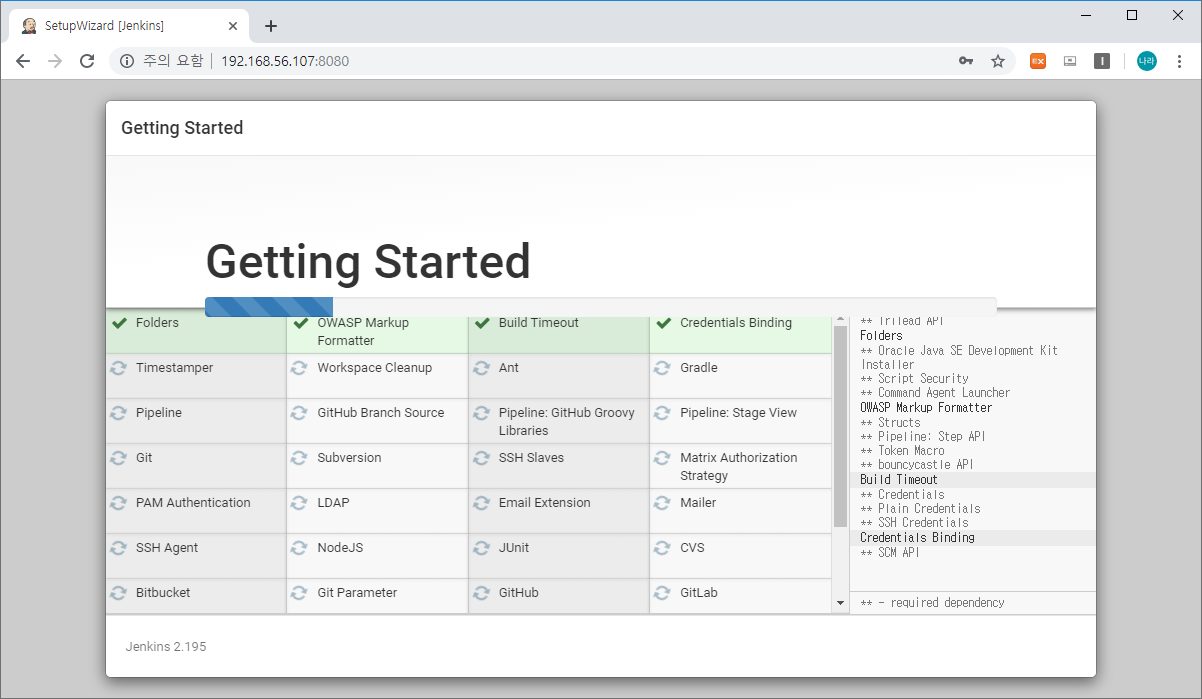Click the sync icon beside Pipeline: Stage View

point(663,413)
